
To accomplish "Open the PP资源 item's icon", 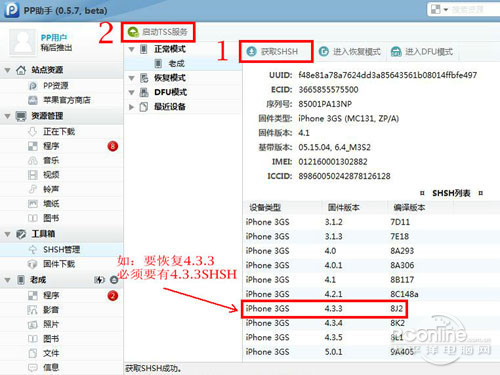I will 33,86.
